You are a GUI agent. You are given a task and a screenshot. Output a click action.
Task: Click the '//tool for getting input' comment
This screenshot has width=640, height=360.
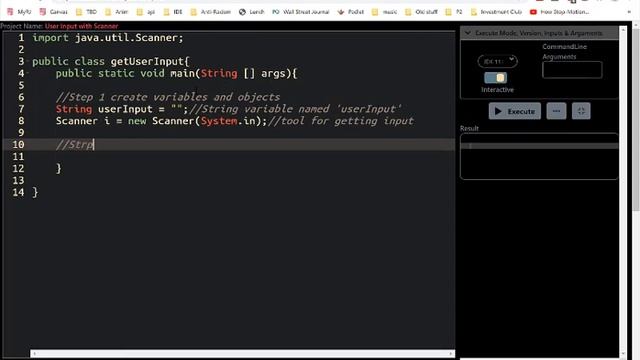coord(340,121)
